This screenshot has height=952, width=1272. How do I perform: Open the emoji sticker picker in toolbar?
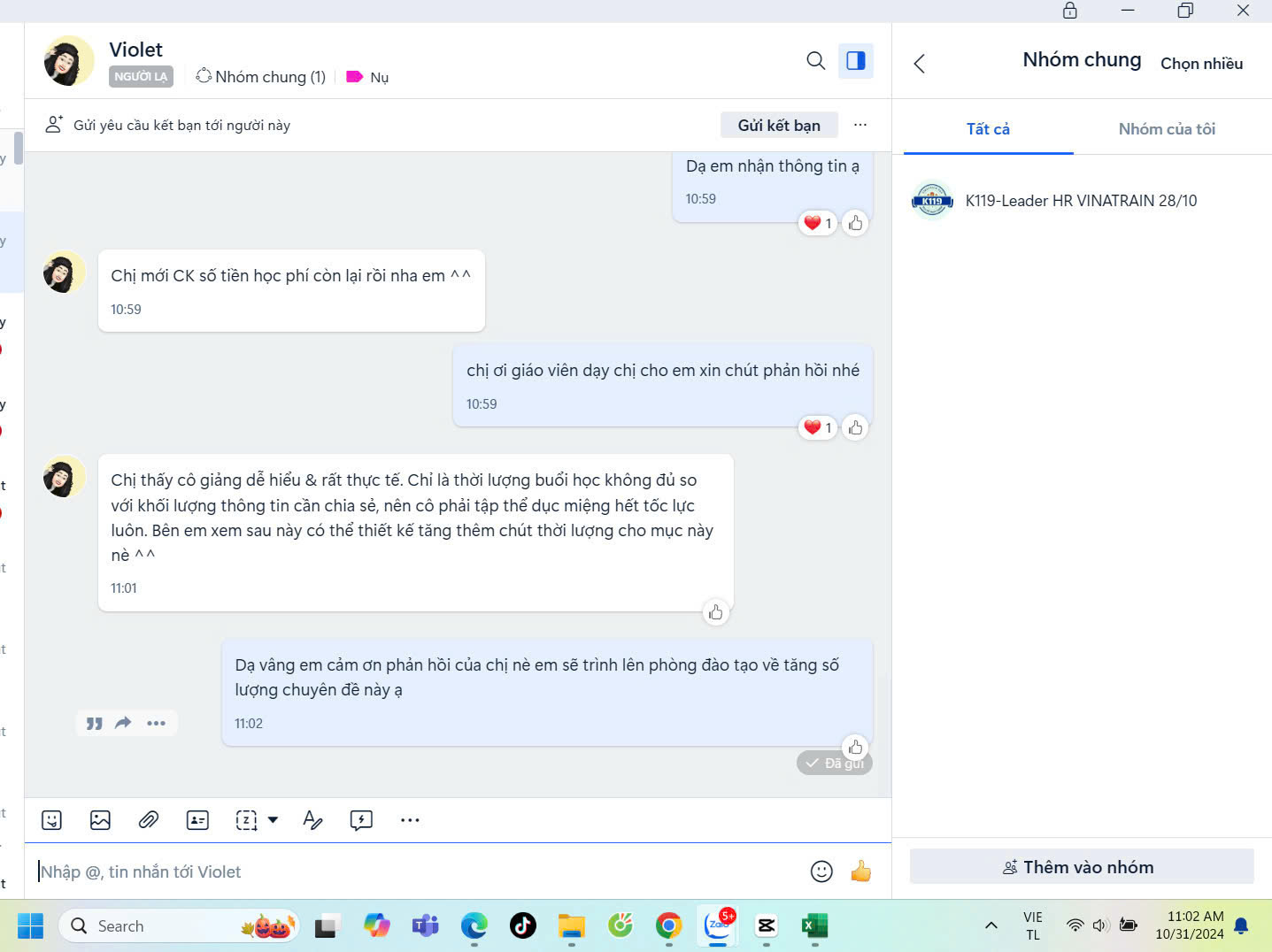[52, 820]
